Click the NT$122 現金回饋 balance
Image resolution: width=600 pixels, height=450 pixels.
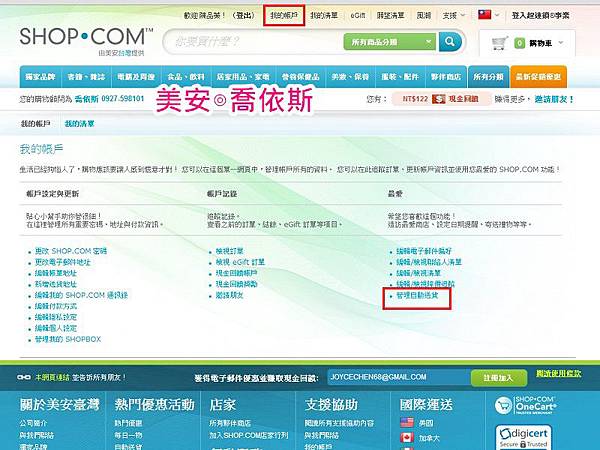(440, 99)
